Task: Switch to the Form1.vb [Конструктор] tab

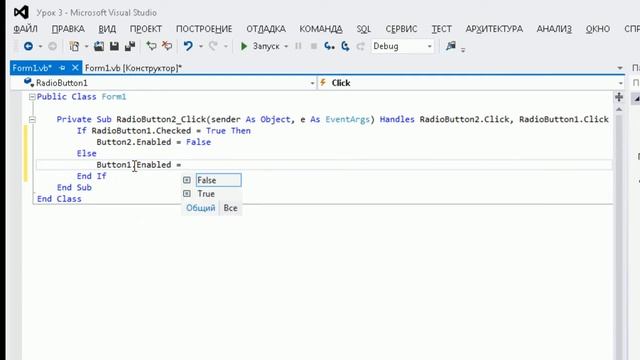Action: coord(133,68)
